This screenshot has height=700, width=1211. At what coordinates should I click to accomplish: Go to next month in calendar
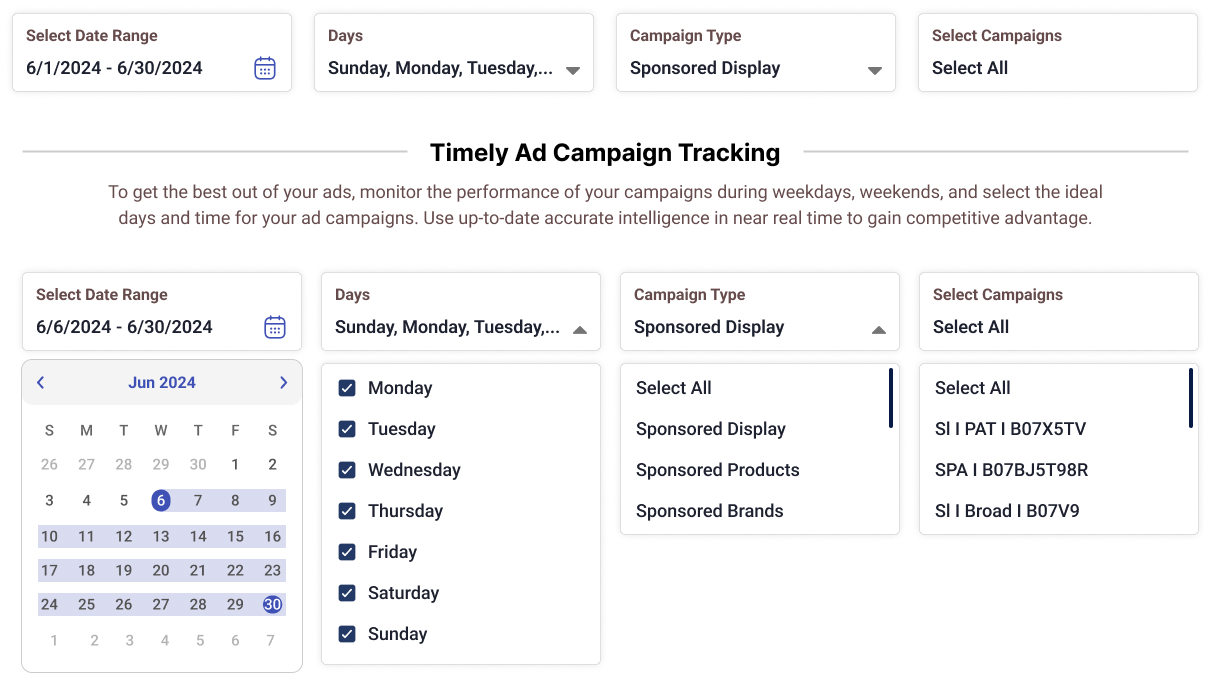[x=283, y=382]
